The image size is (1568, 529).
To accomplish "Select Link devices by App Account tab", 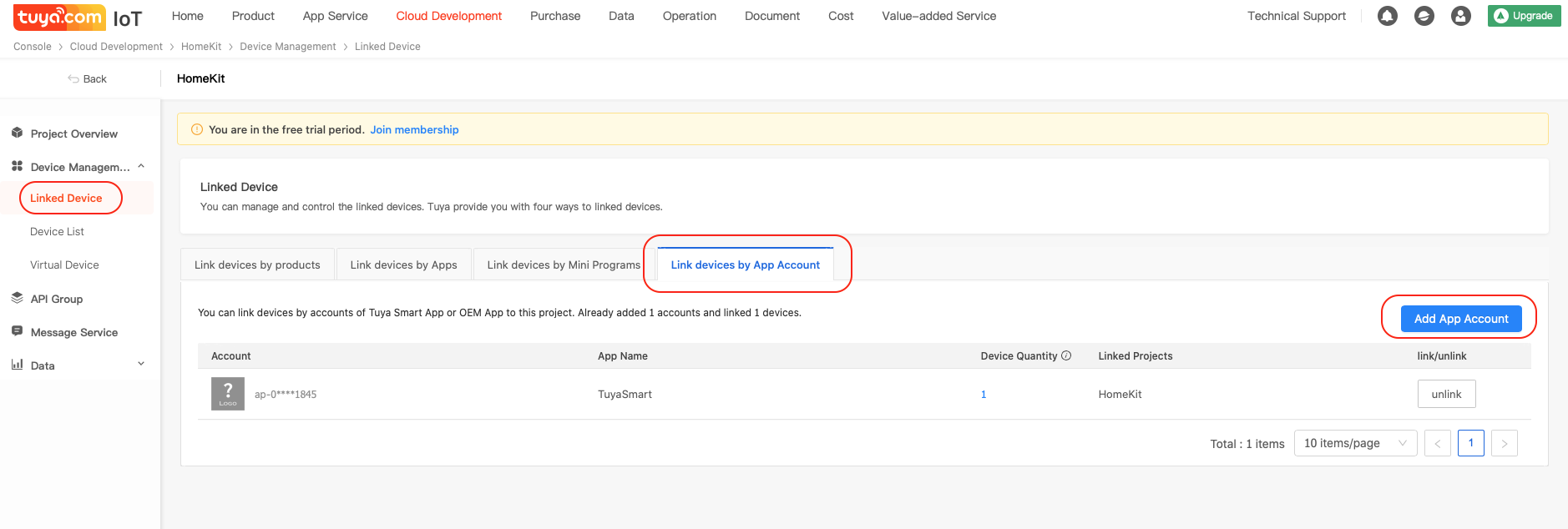I will (x=746, y=264).
